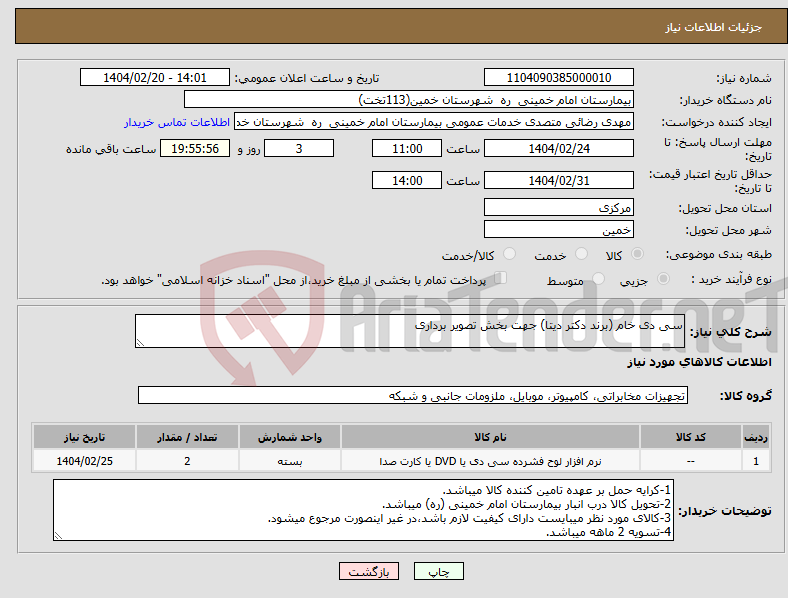Click the اطلاعات کالاهای مورد نیاز heading

click(x=699, y=362)
